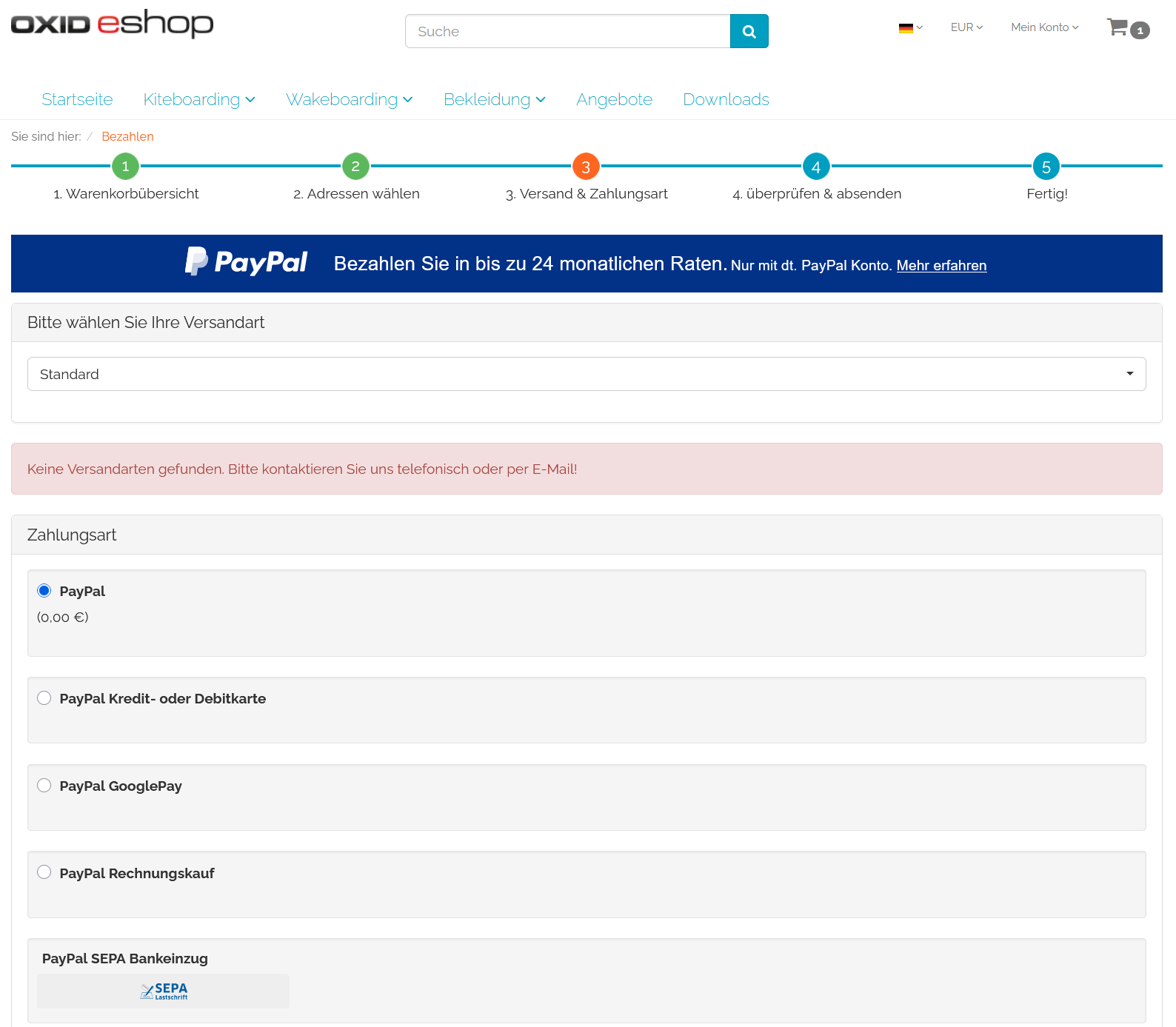Image resolution: width=1176 pixels, height=1027 pixels.
Task: Expand the EUR currency selector
Action: (966, 27)
